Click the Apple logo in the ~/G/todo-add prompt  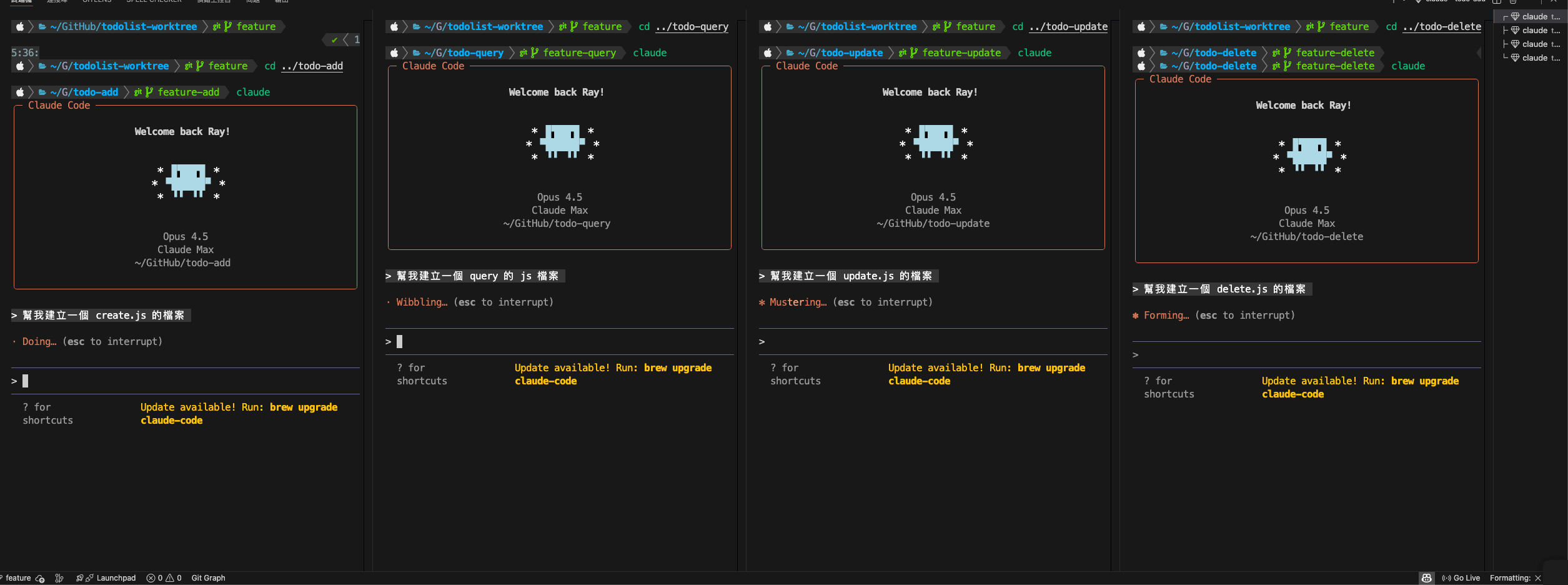pyautogui.click(x=20, y=92)
